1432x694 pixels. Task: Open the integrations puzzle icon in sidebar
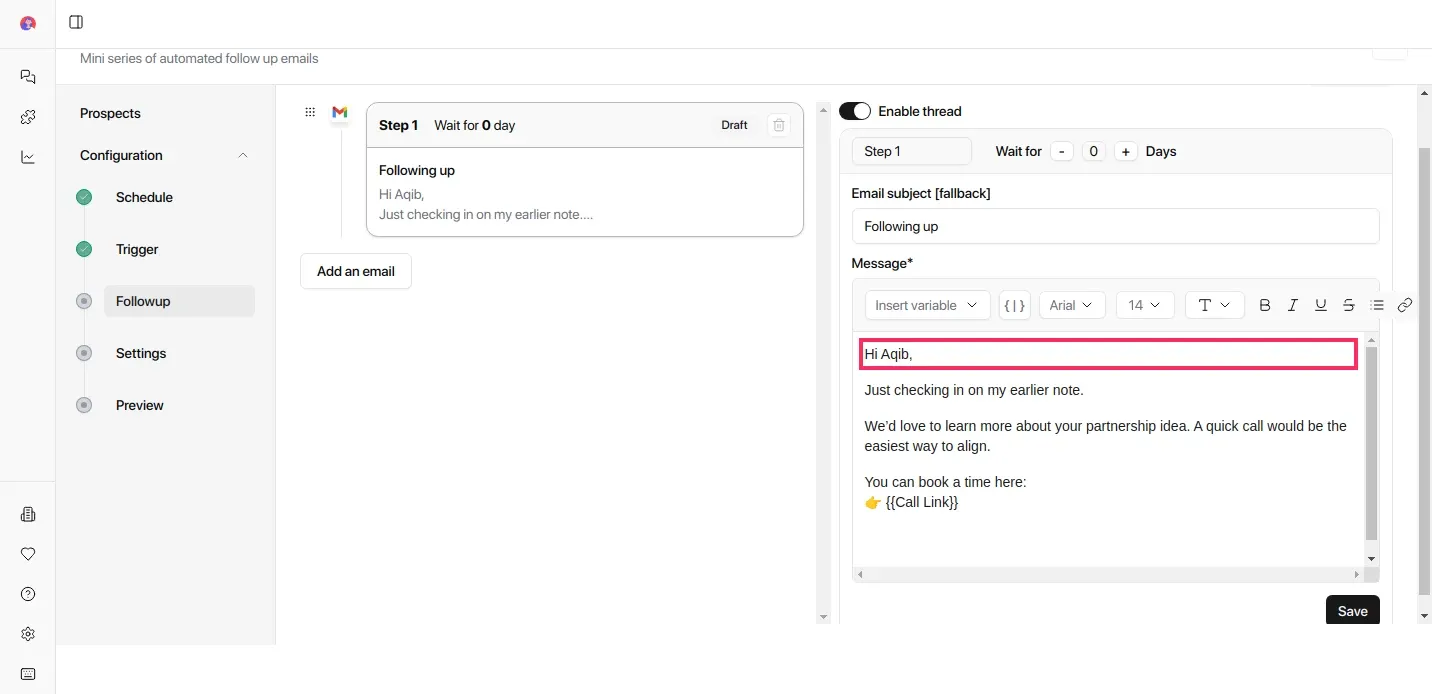(x=27, y=117)
